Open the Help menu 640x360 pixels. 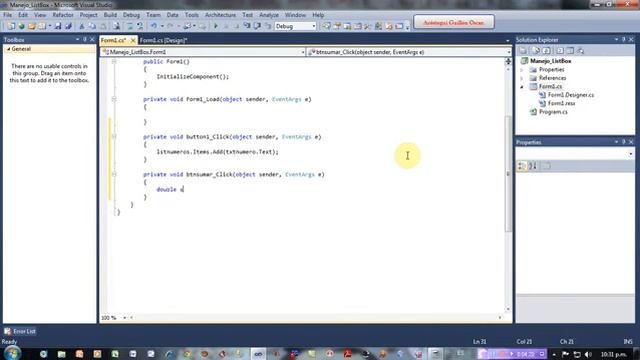coord(318,15)
